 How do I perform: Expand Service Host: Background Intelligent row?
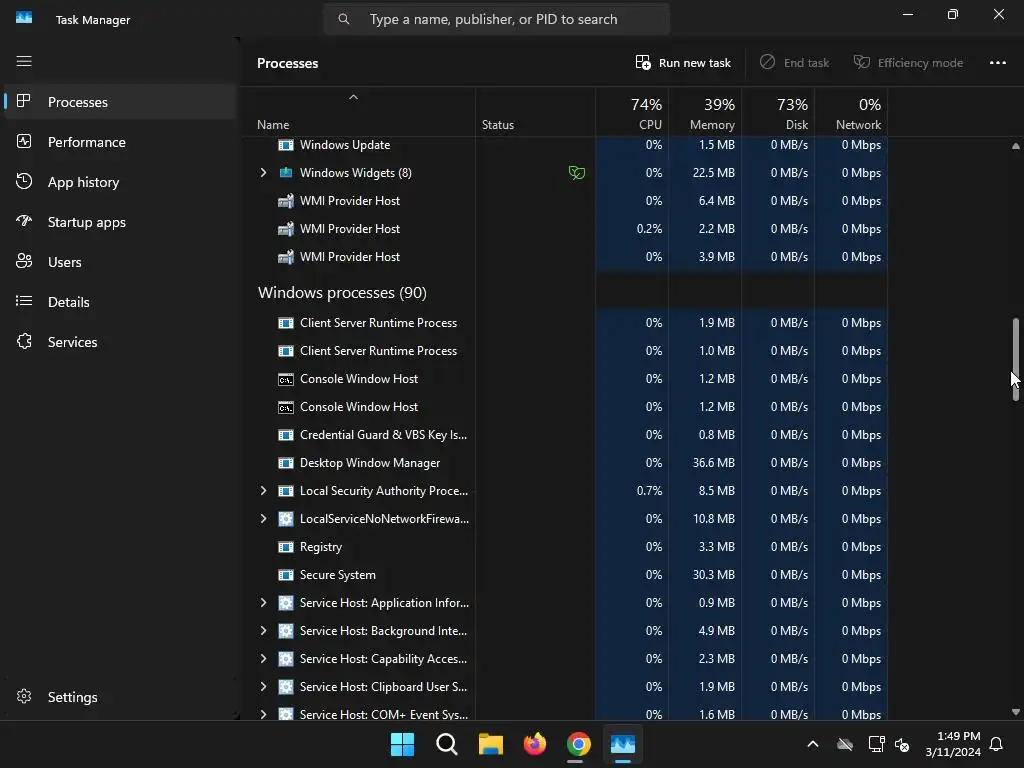point(263,631)
